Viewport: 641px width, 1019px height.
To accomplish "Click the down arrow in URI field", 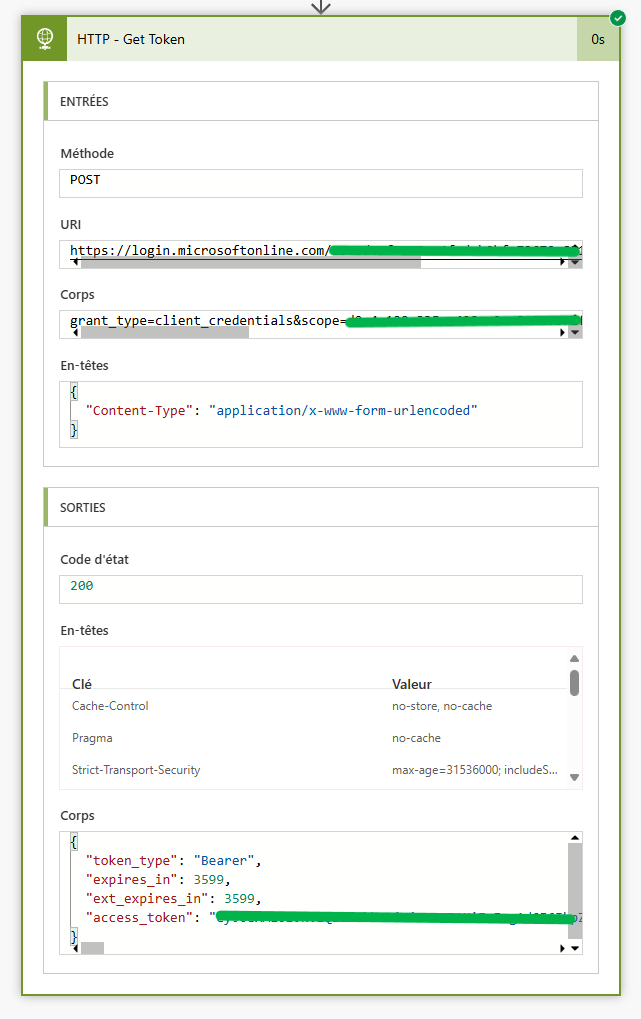I will 575,263.
